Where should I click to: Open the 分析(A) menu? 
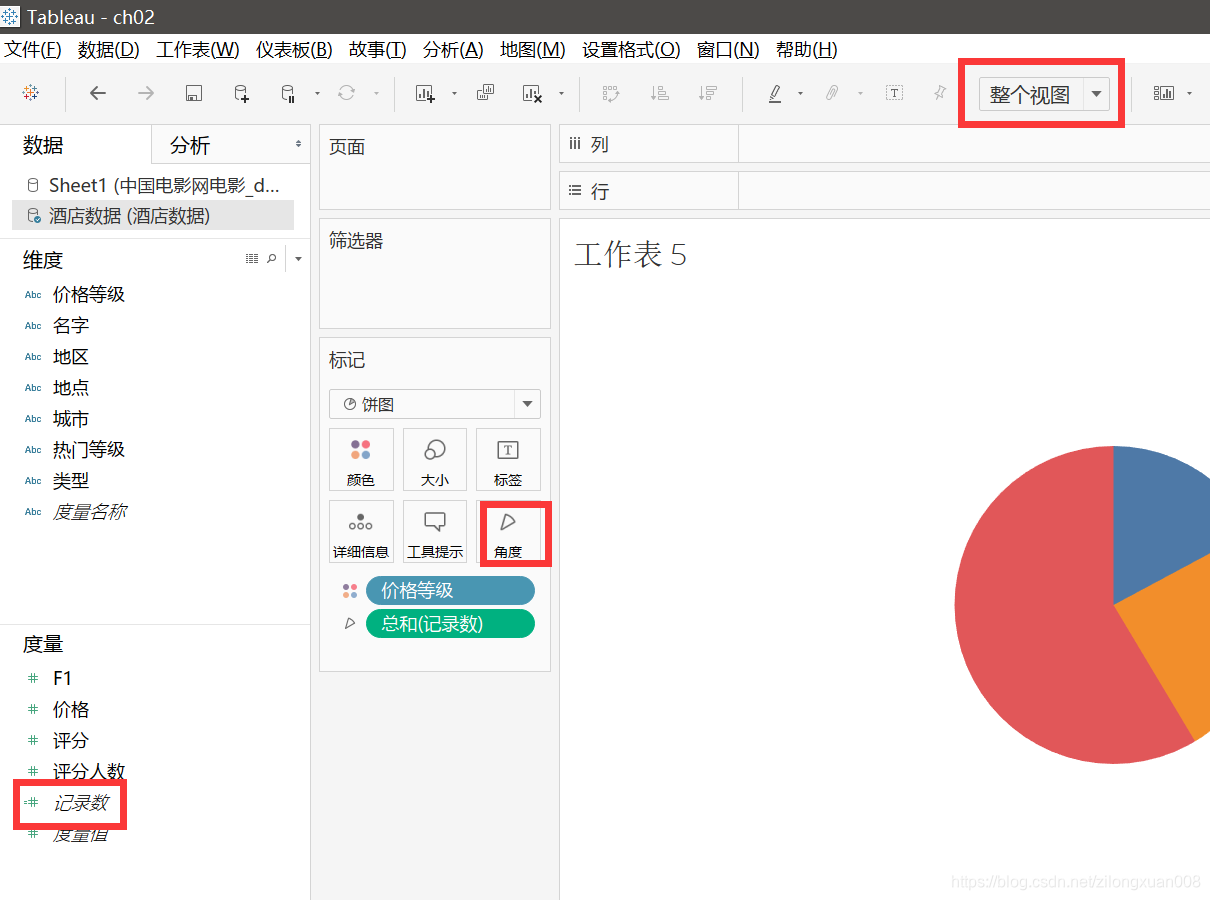coord(453,49)
